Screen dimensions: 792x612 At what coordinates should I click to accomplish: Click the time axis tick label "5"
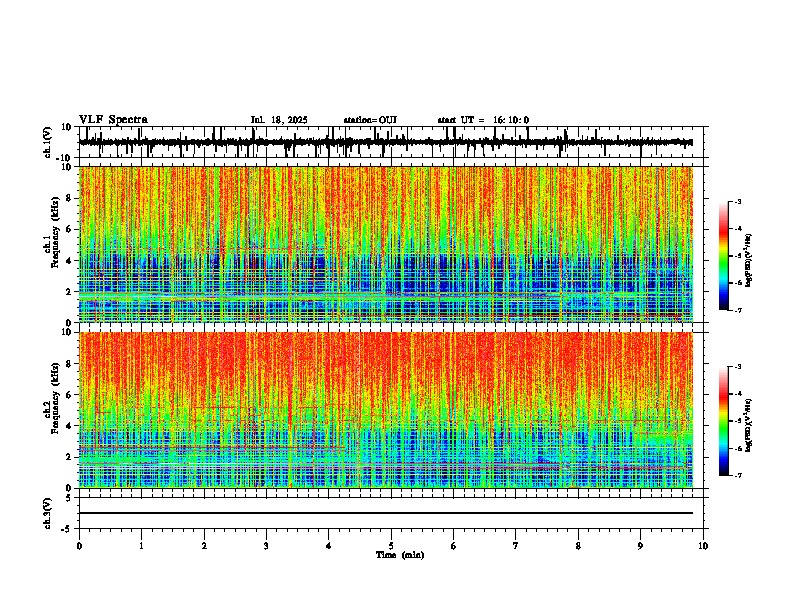391,546
